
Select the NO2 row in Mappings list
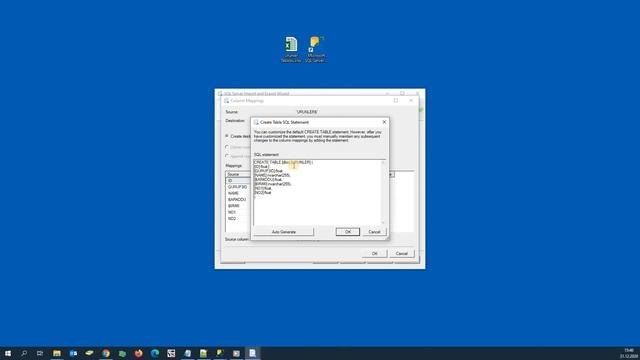238,219
